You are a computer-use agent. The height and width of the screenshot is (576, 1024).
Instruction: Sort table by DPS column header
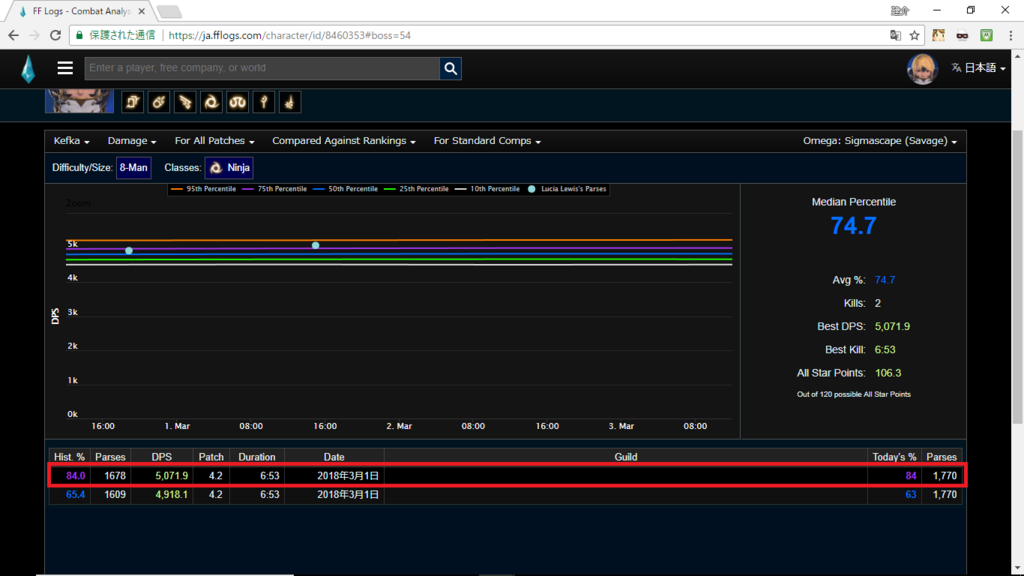pyautogui.click(x=161, y=457)
